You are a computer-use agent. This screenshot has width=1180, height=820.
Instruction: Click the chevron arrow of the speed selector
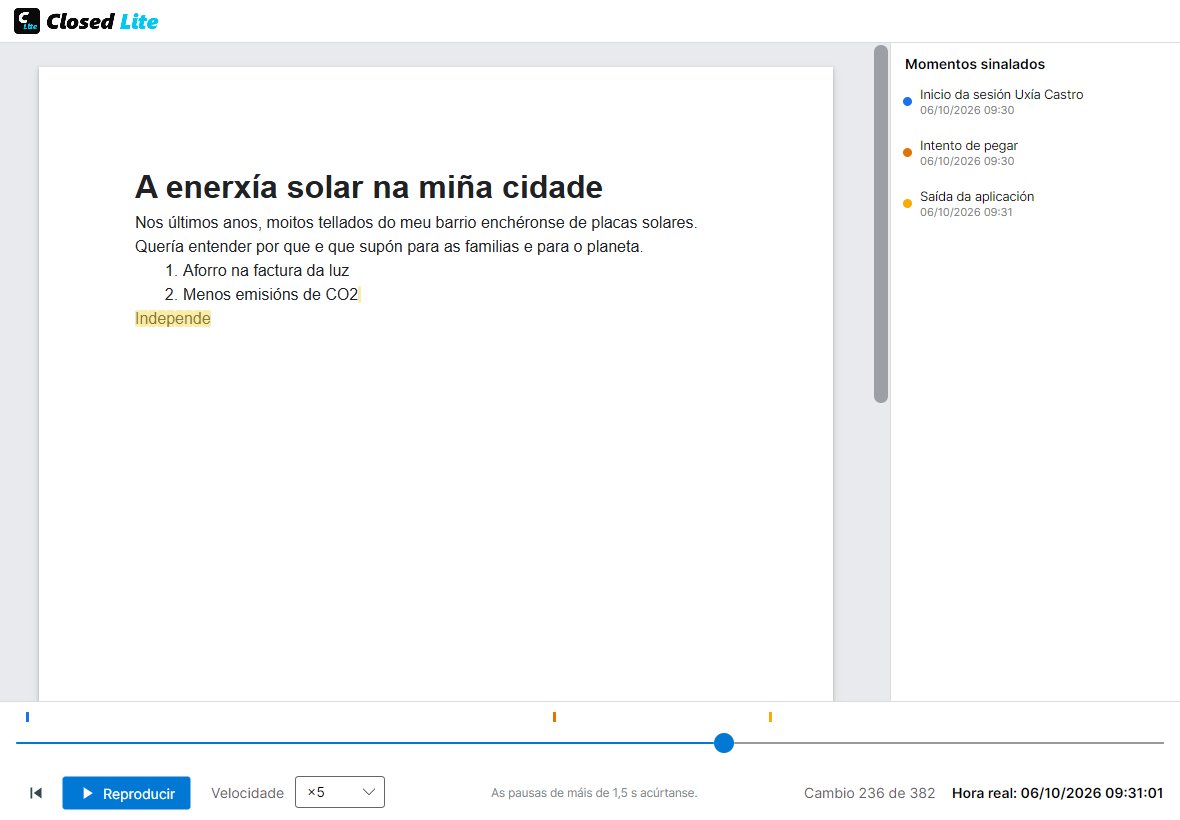369,792
